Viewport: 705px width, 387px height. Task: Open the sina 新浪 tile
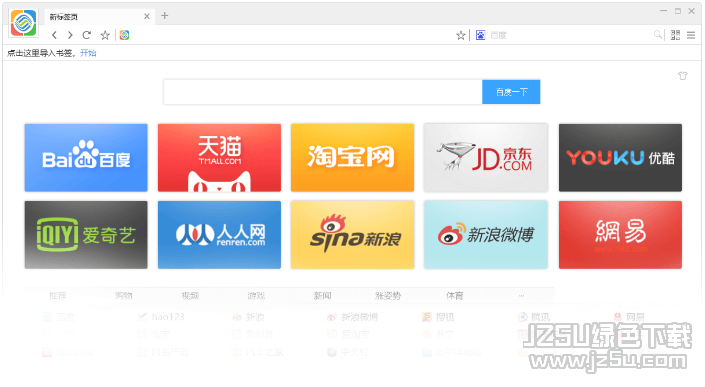pyautogui.click(x=352, y=235)
